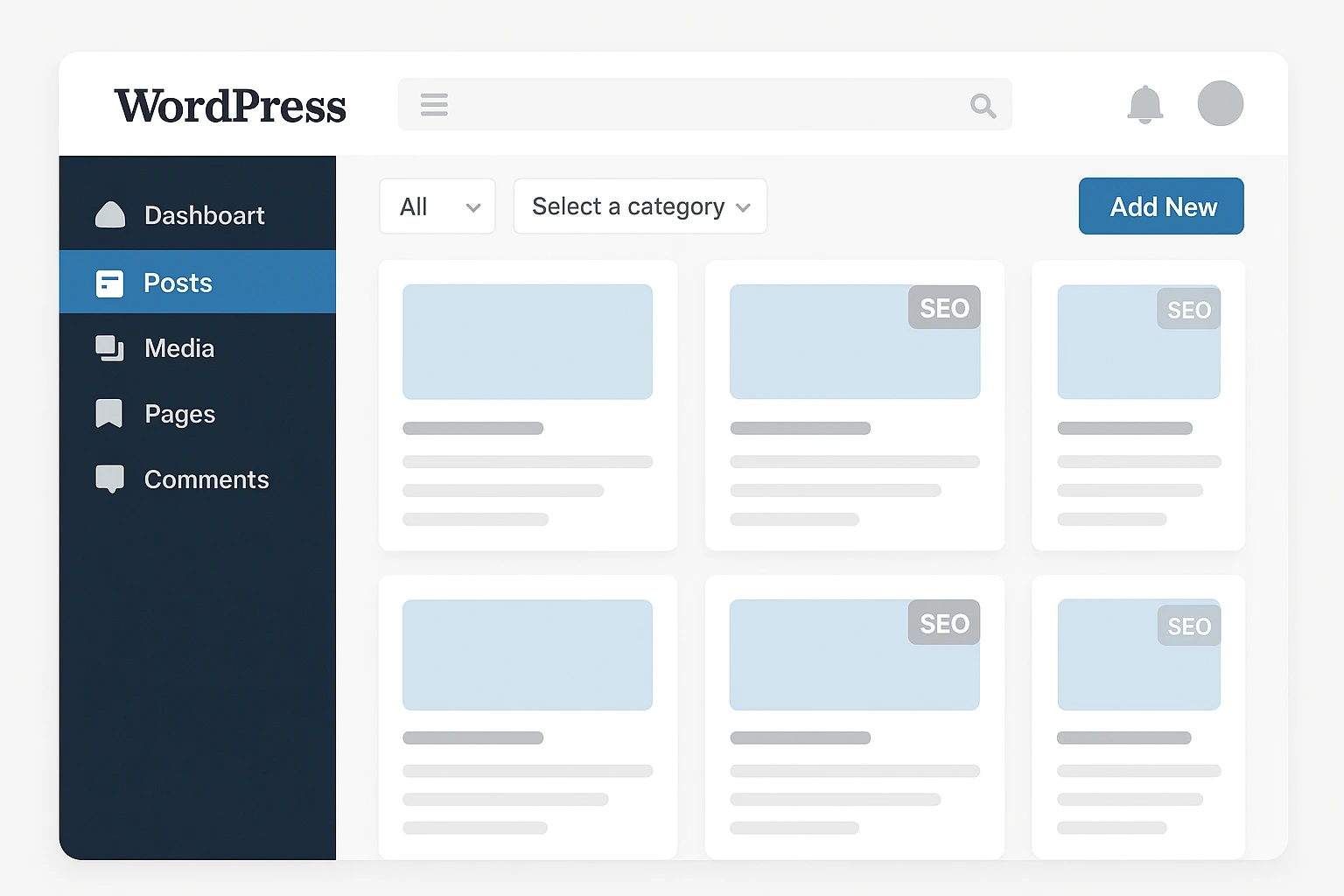The height and width of the screenshot is (896, 1344).
Task: Click the hamburger menu icon in search bar
Action: [x=434, y=104]
